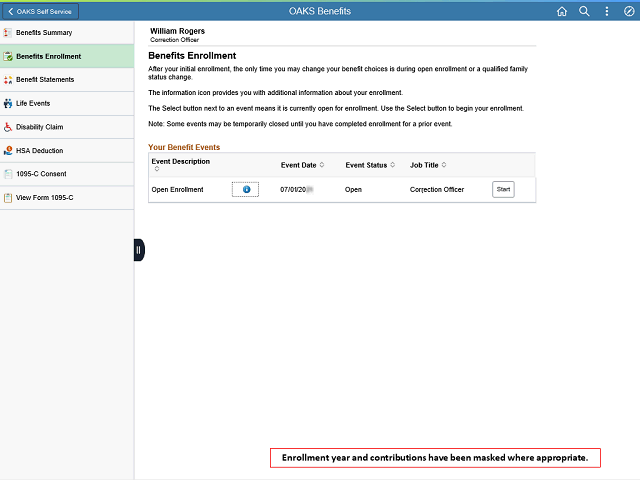Sort by Job Title column
The height and width of the screenshot is (480, 640).
coord(444,165)
